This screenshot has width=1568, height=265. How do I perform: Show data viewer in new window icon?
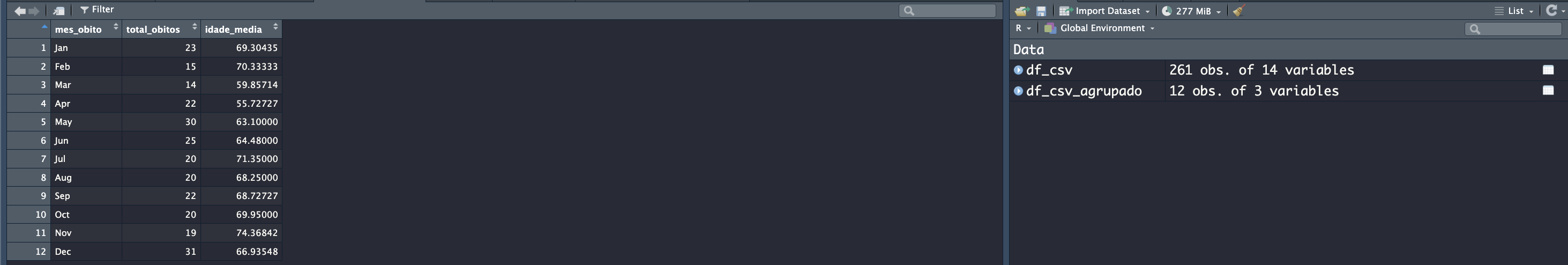59,11
